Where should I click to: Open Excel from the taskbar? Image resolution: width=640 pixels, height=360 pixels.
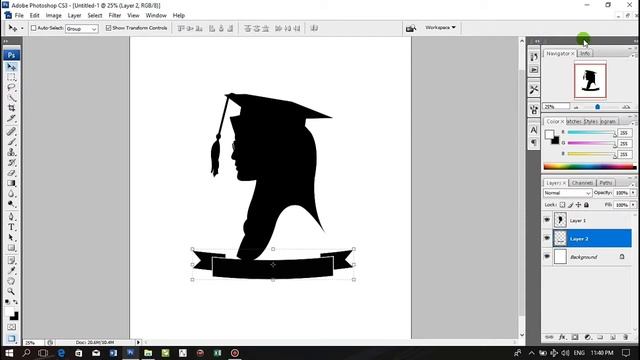pyautogui.click(x=217, y=353)
